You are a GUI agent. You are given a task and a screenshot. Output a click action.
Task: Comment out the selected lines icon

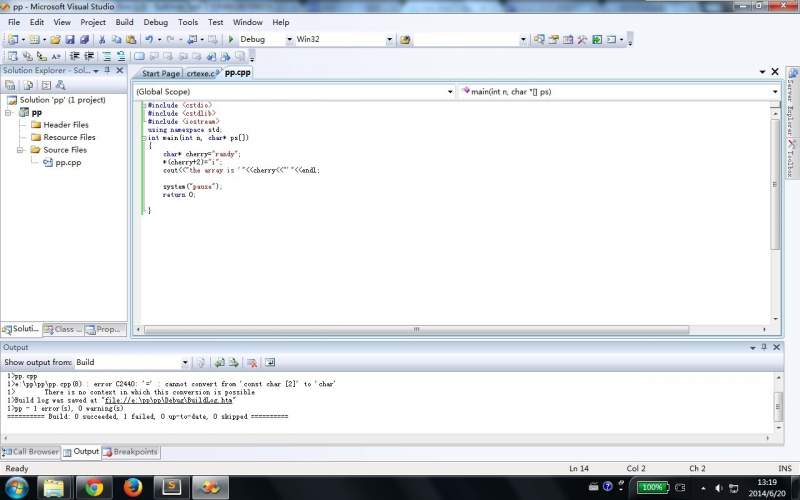point(107,56)
